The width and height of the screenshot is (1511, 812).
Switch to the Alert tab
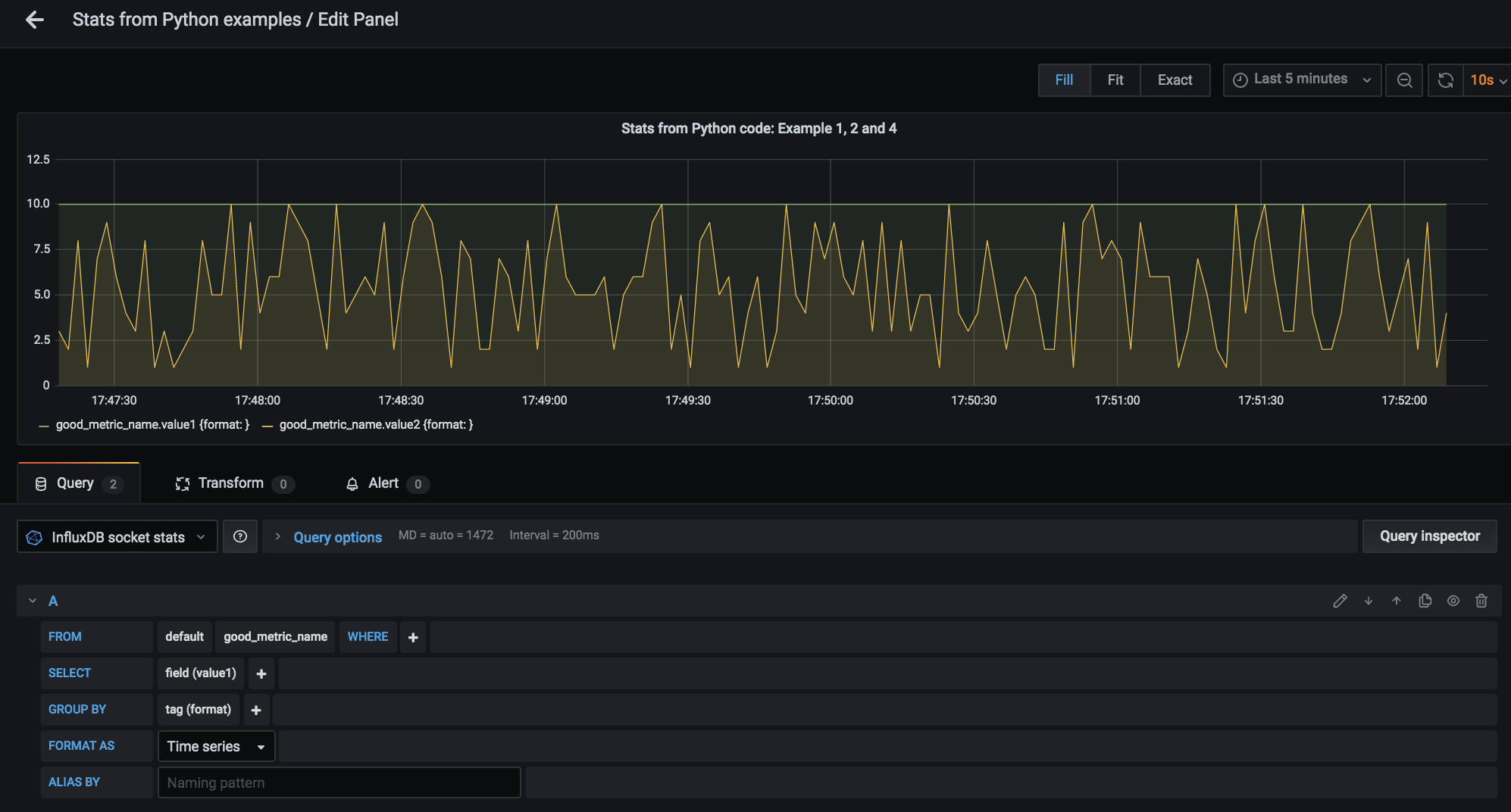click(387, 483)
